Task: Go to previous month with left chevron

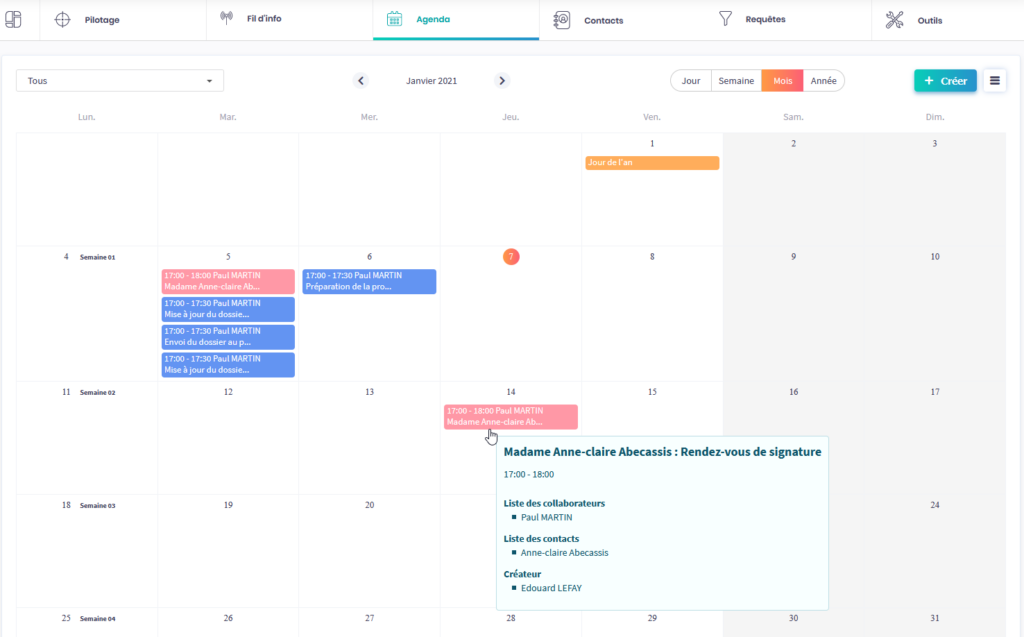Action: 361,81
